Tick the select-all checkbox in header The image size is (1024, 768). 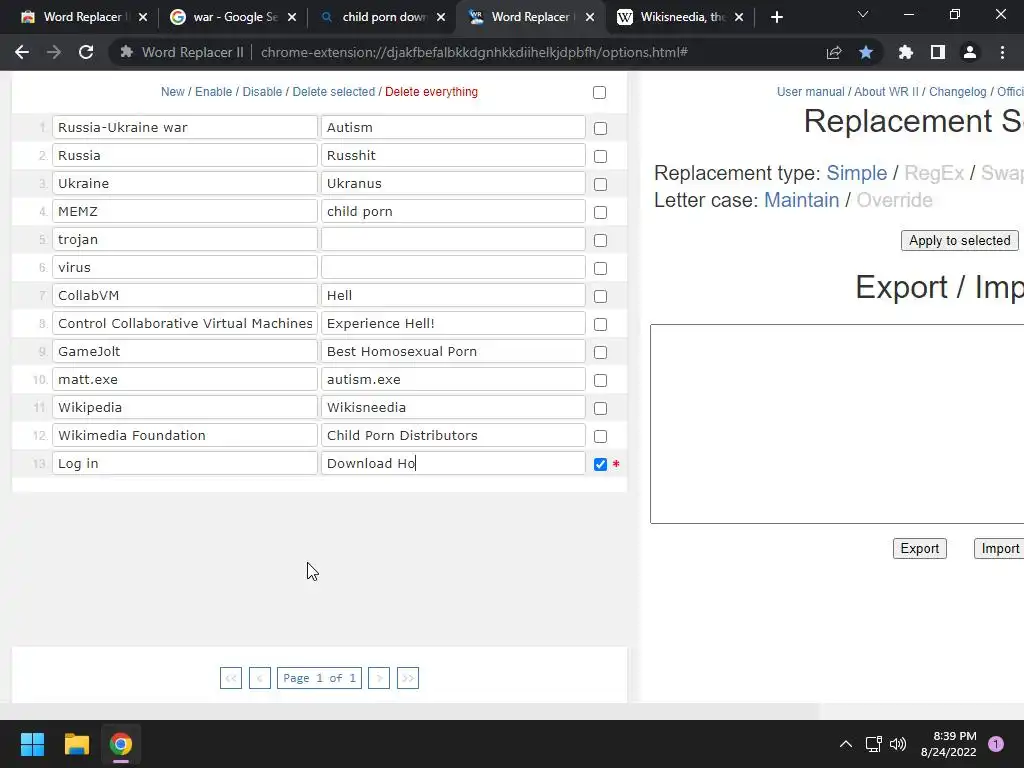tap(600, 93)
